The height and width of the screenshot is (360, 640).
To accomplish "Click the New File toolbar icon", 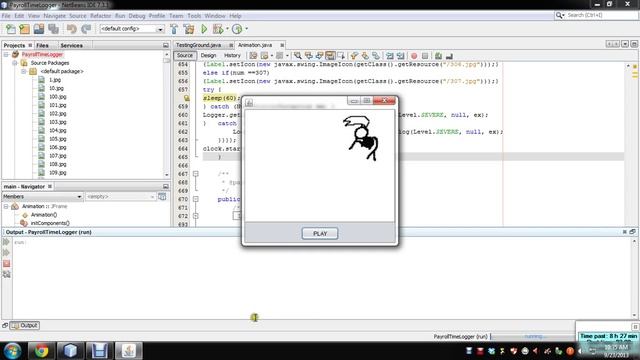I will pos(11,29).
